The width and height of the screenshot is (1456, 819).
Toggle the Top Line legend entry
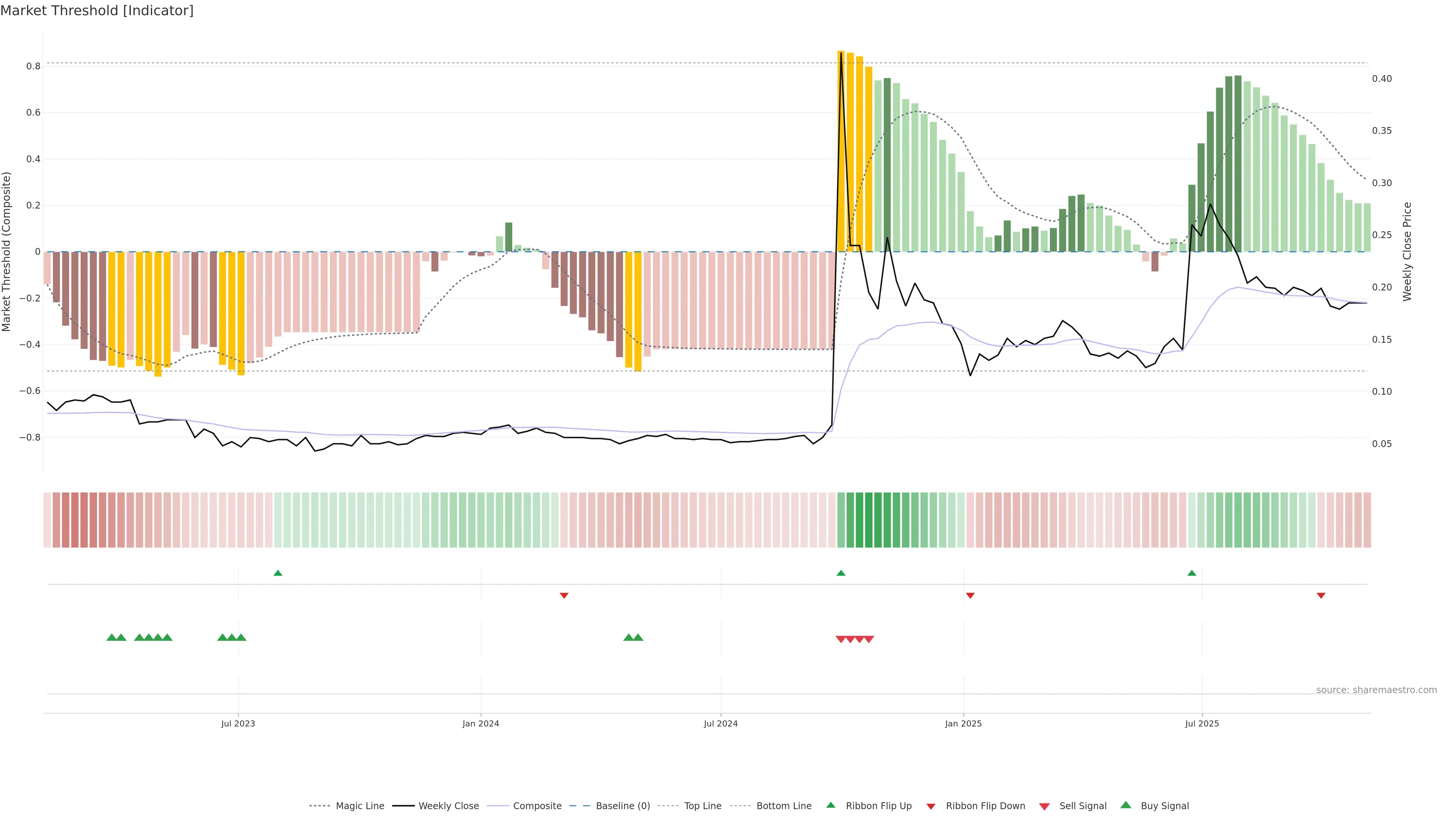[703, 806]
